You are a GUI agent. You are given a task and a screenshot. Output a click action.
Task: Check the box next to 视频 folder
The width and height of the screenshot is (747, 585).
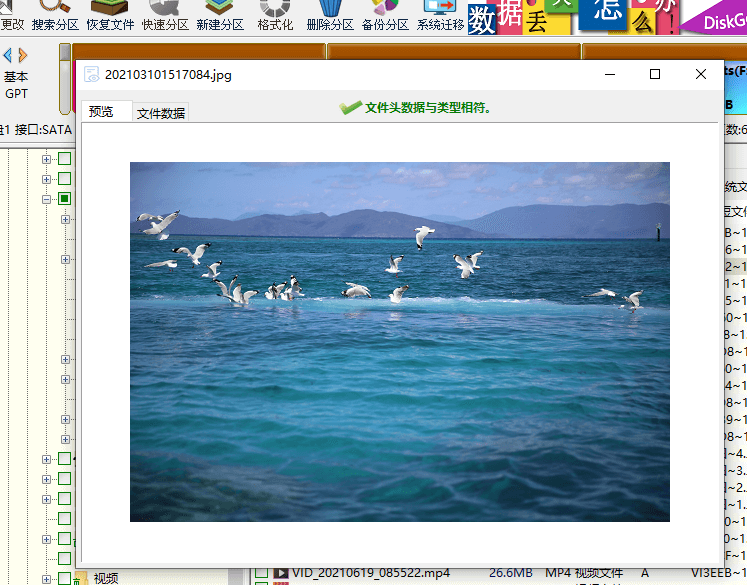[64, 578]
